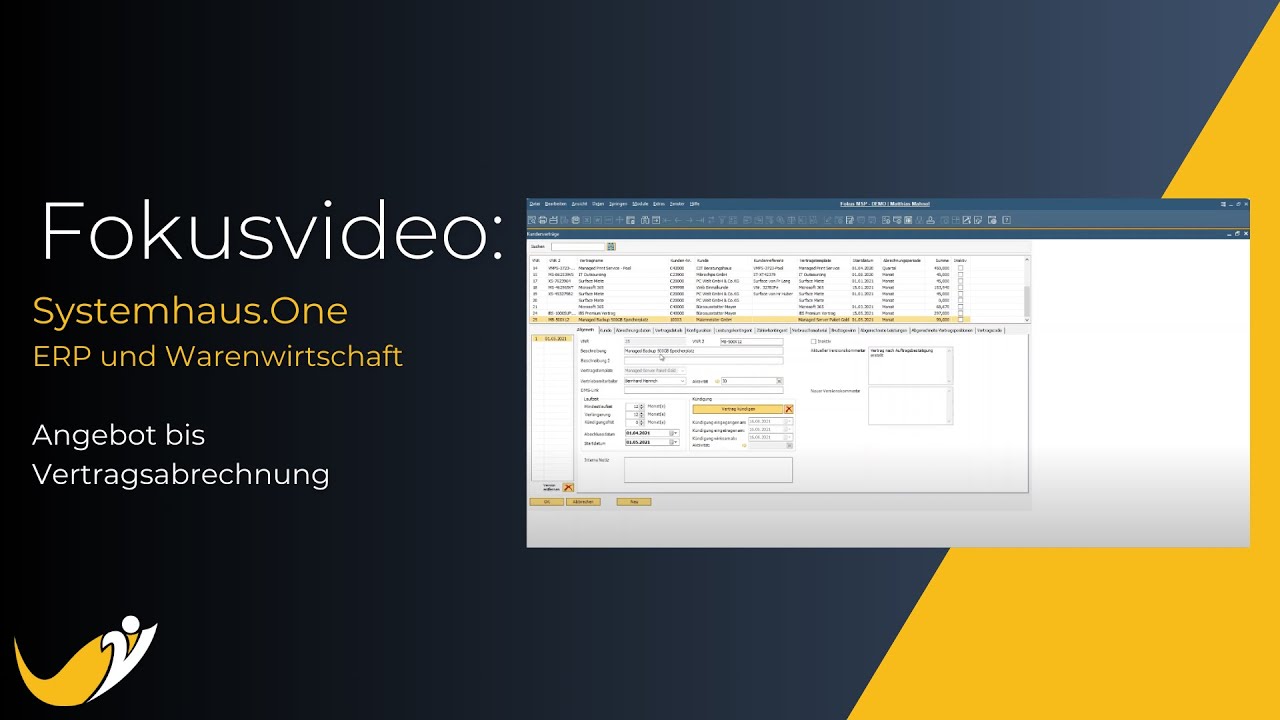
Task: Switch to the Abrechnungsdaten tab
Action: 633,330
